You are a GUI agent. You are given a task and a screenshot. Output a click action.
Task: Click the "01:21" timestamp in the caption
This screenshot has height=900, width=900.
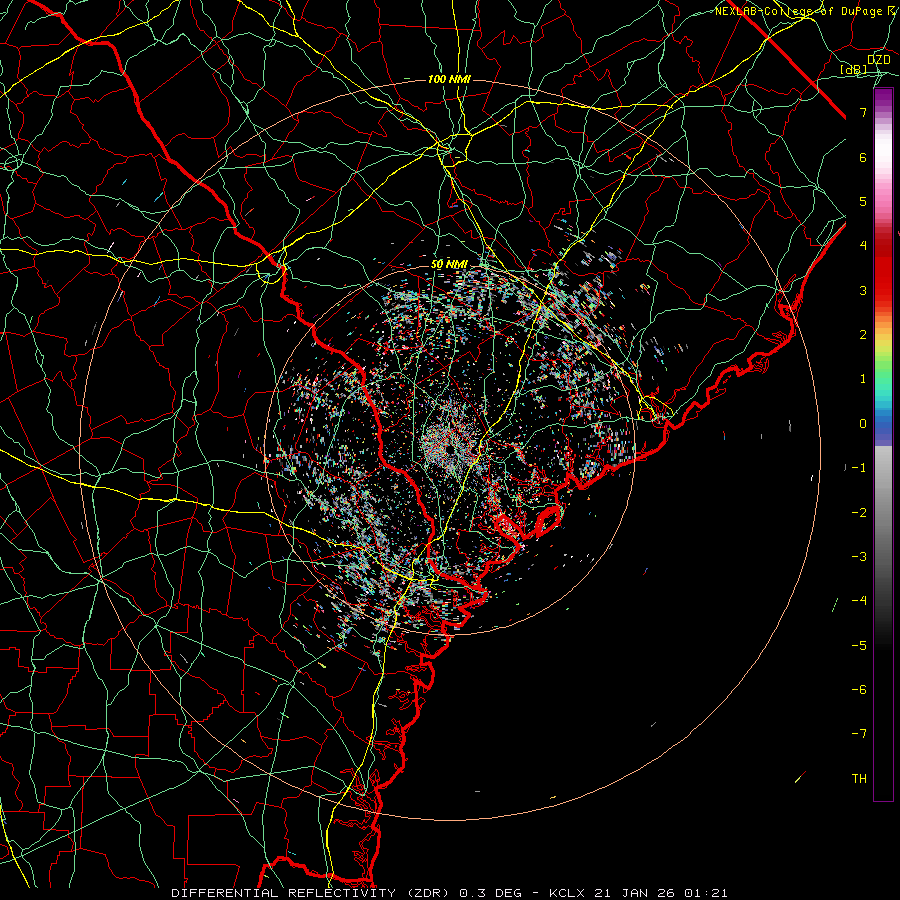705,893
